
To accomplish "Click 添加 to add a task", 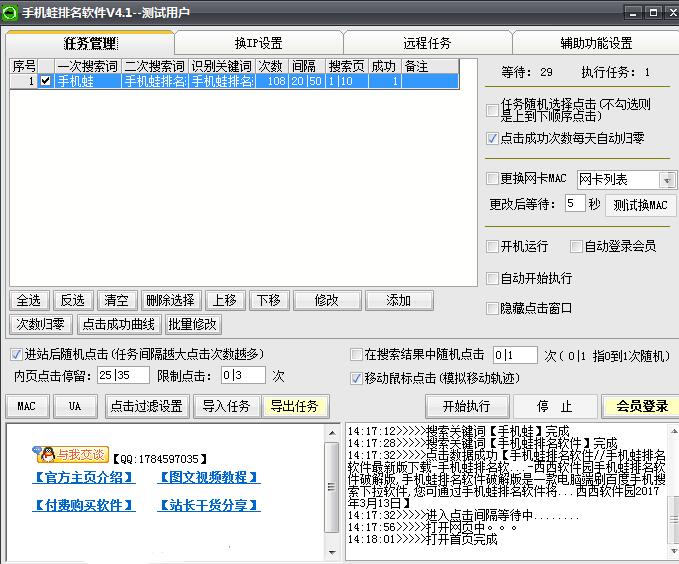I will point(398,300).
